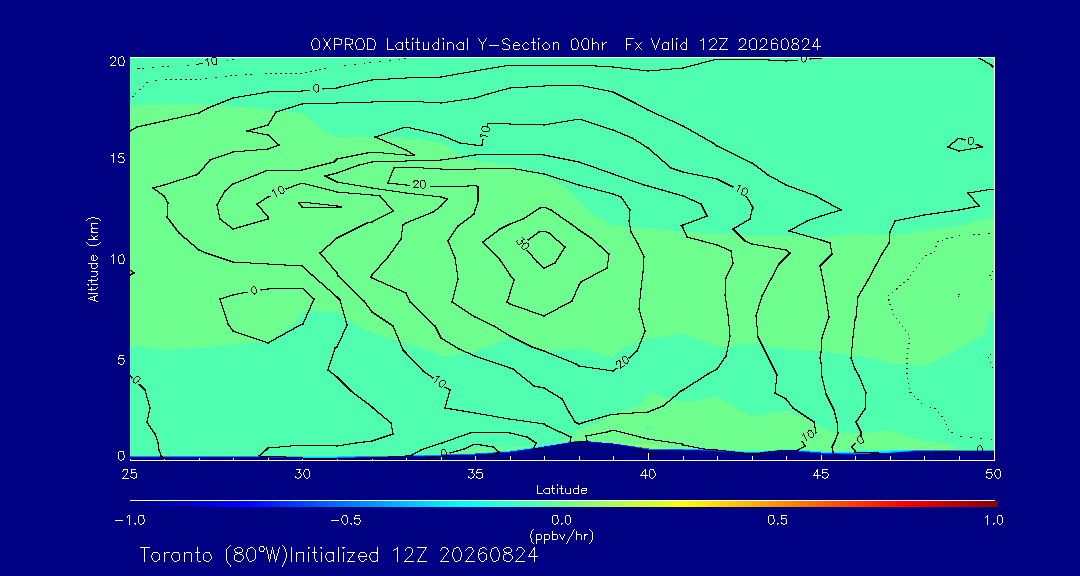The image size is (1080, 576).
Task: Click the latitude 30 tick label
Action: tap(302, 473)
